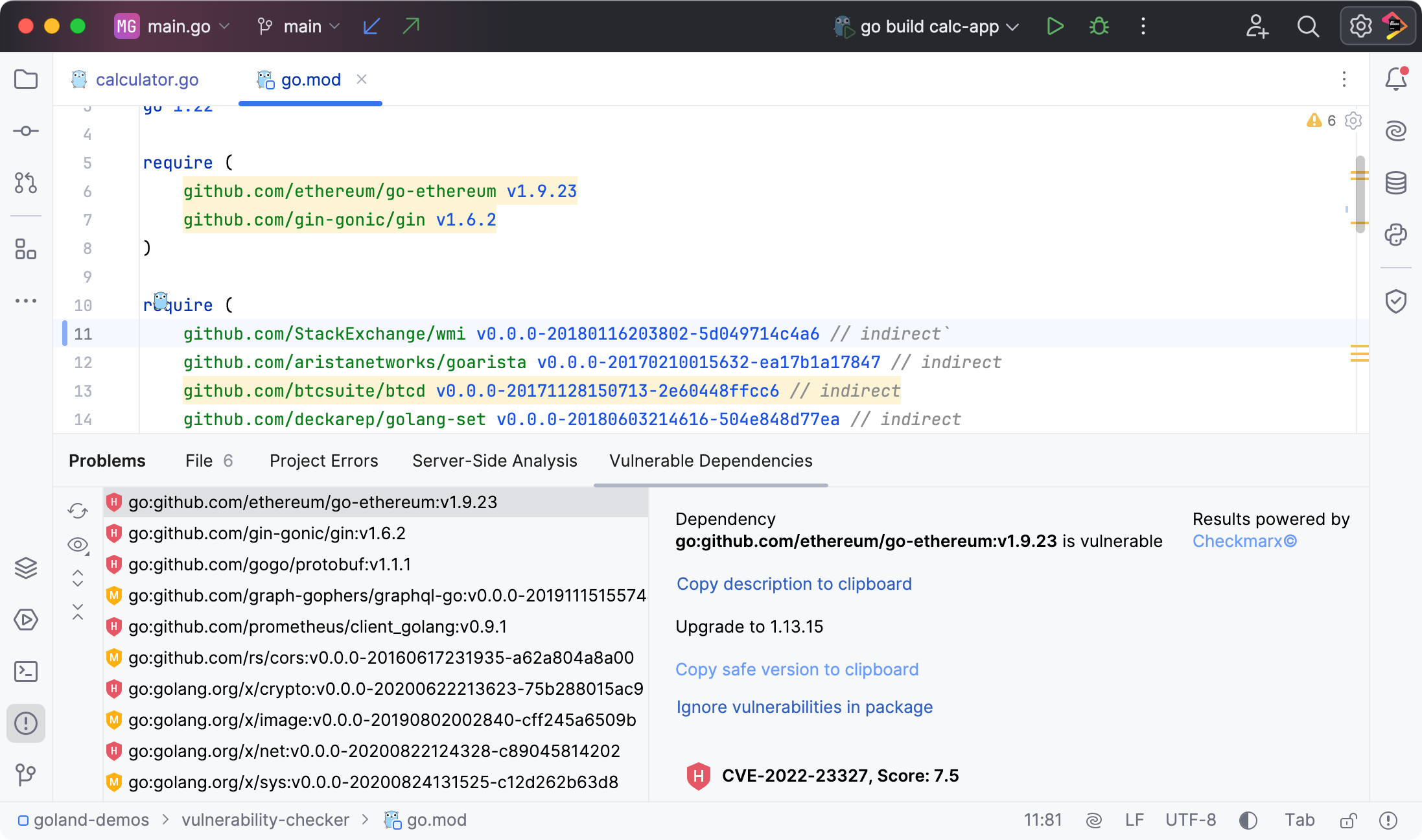
Task: Select golang.org/x/net dependency row
Action: (376, 751)
